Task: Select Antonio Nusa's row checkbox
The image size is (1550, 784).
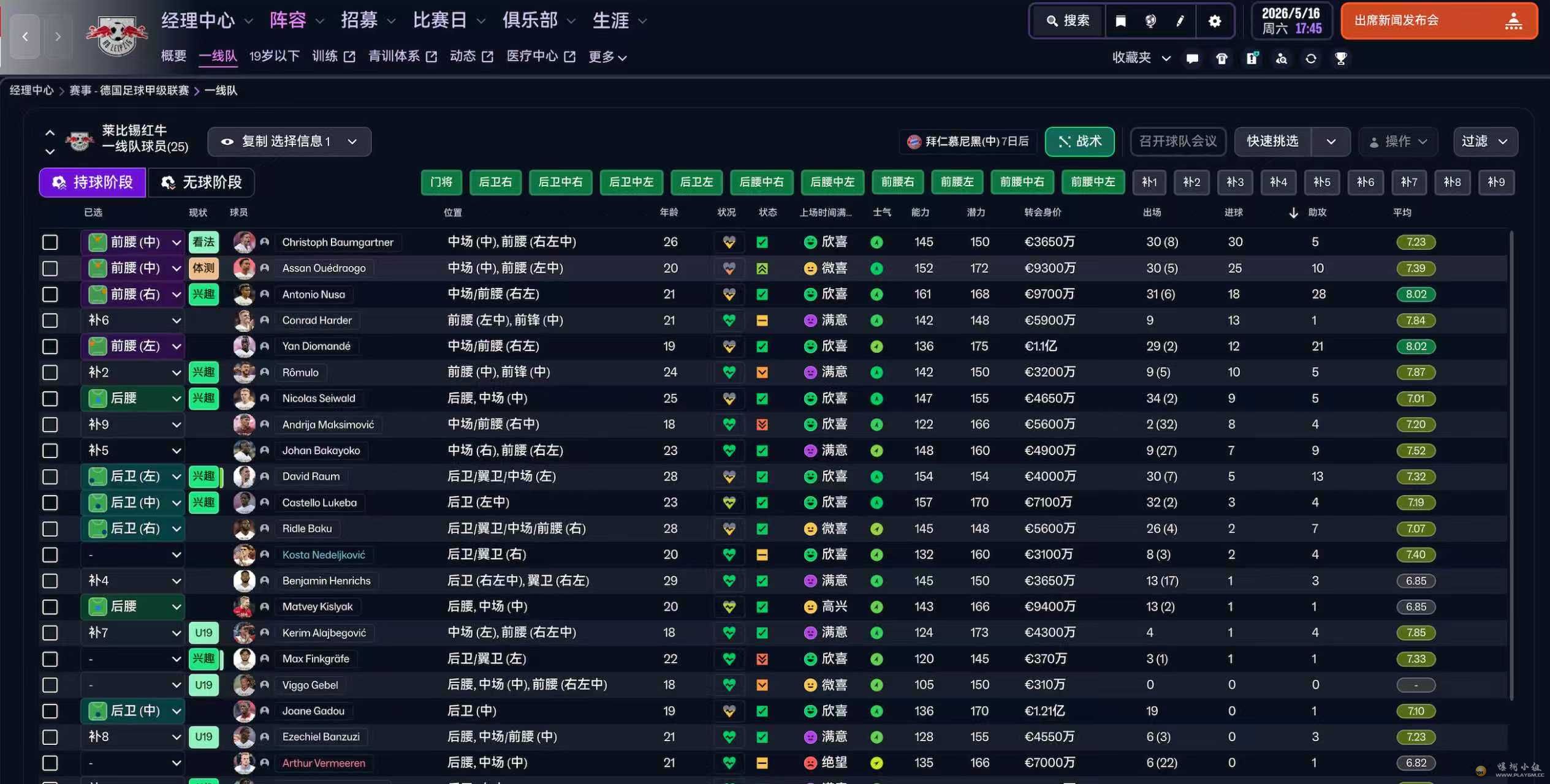Action: 50,295
